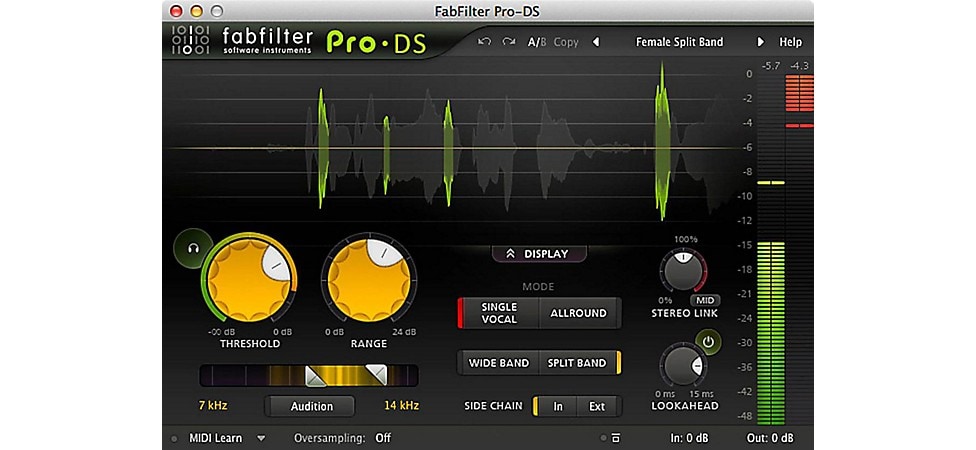The width and height of the screenshot is (976, 450).
Task: Toggle the A/B state switch
Action: (536, 42)
